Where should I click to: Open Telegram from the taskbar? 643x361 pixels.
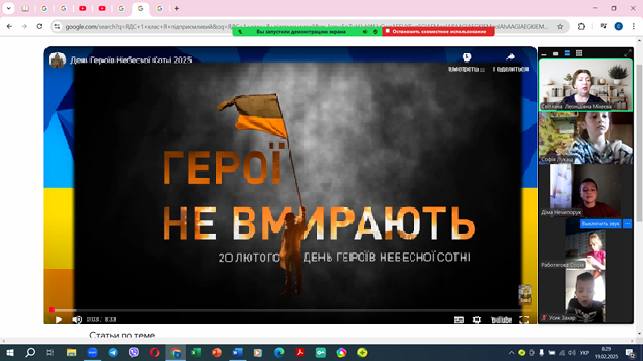click(x=113, y=352)
